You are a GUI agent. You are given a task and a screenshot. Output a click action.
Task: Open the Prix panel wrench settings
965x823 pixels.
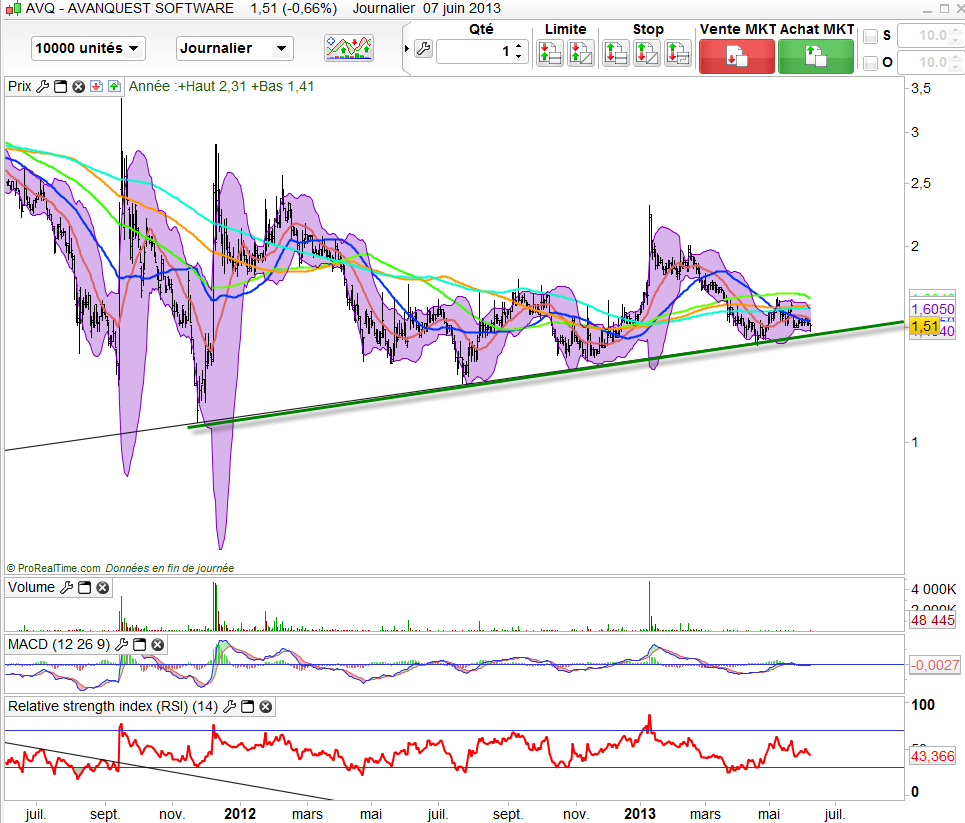(x=42, y=87)
